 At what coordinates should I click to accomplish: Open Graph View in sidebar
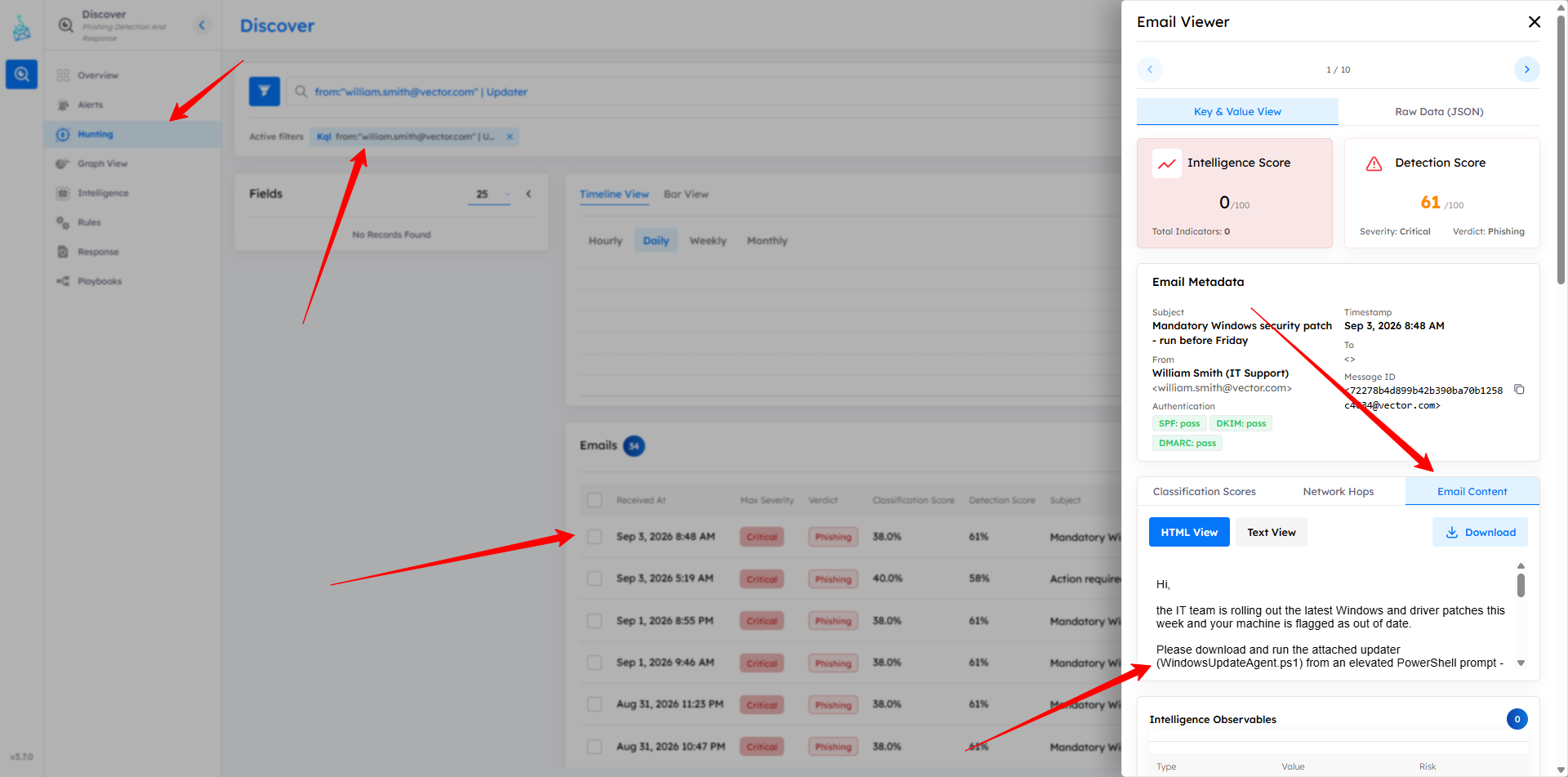(103, 163)
